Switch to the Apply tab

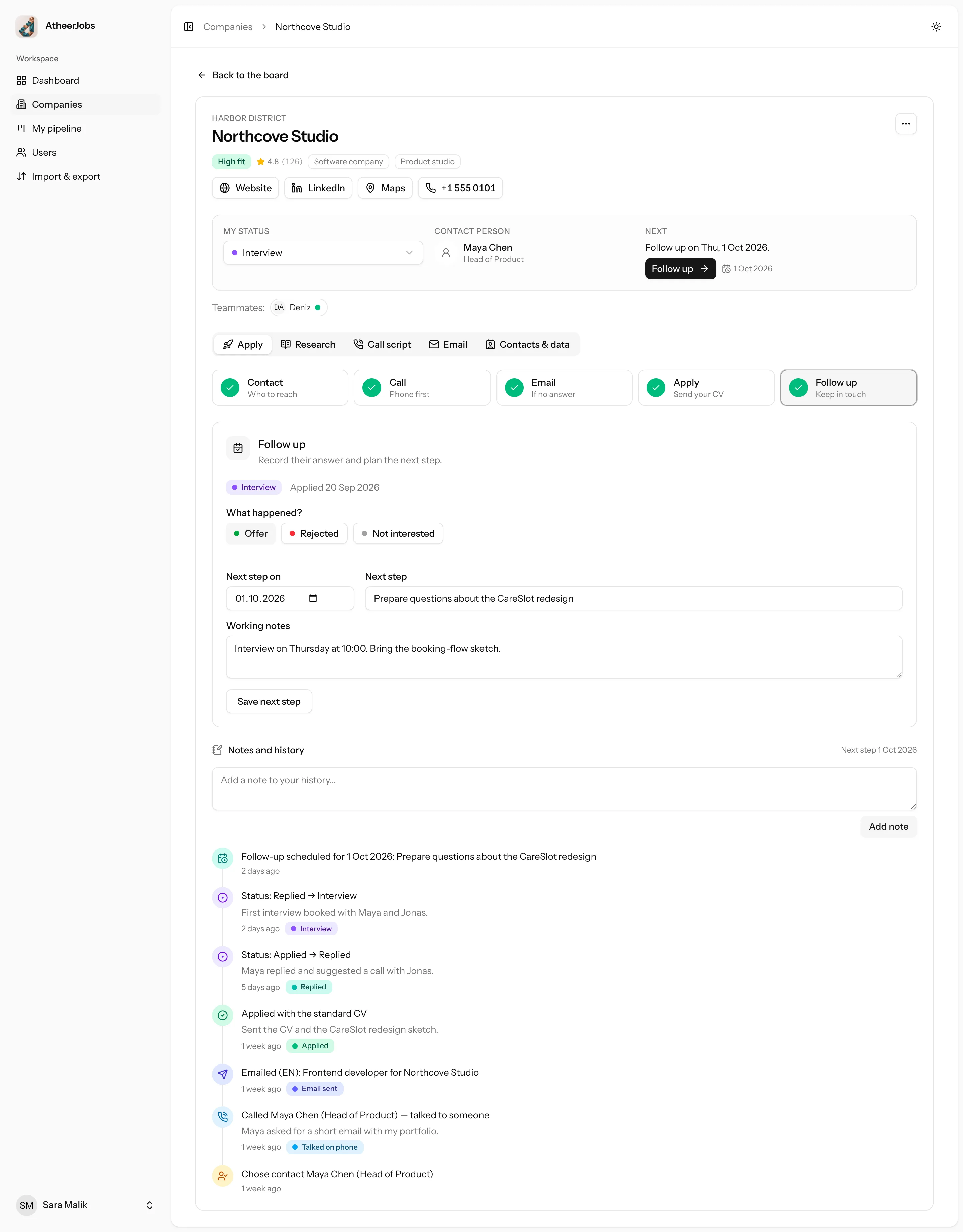(243, 345)
